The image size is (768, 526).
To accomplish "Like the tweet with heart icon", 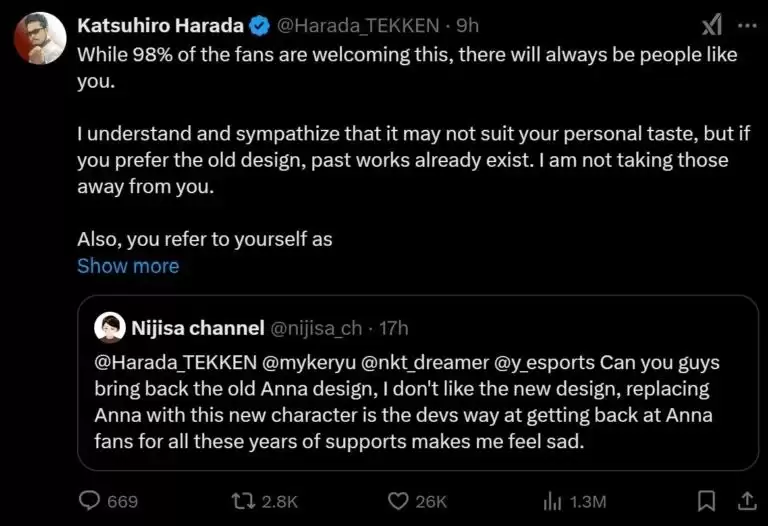I will 400,501.
